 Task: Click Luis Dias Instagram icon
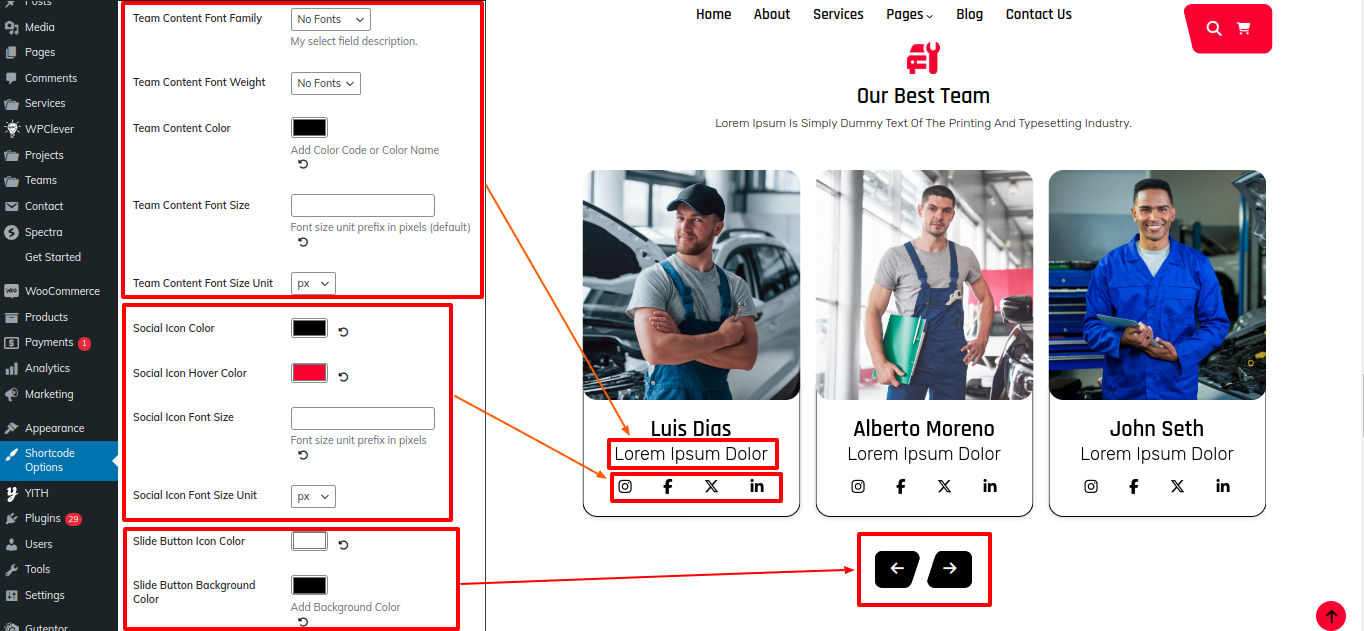tap(625, 486)
